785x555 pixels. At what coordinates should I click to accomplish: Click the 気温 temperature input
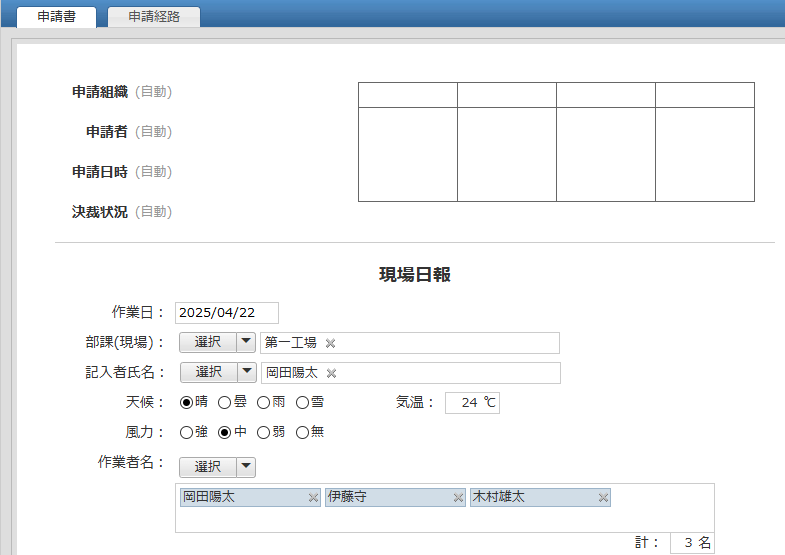pyautogui.click(x=472, y=403)
